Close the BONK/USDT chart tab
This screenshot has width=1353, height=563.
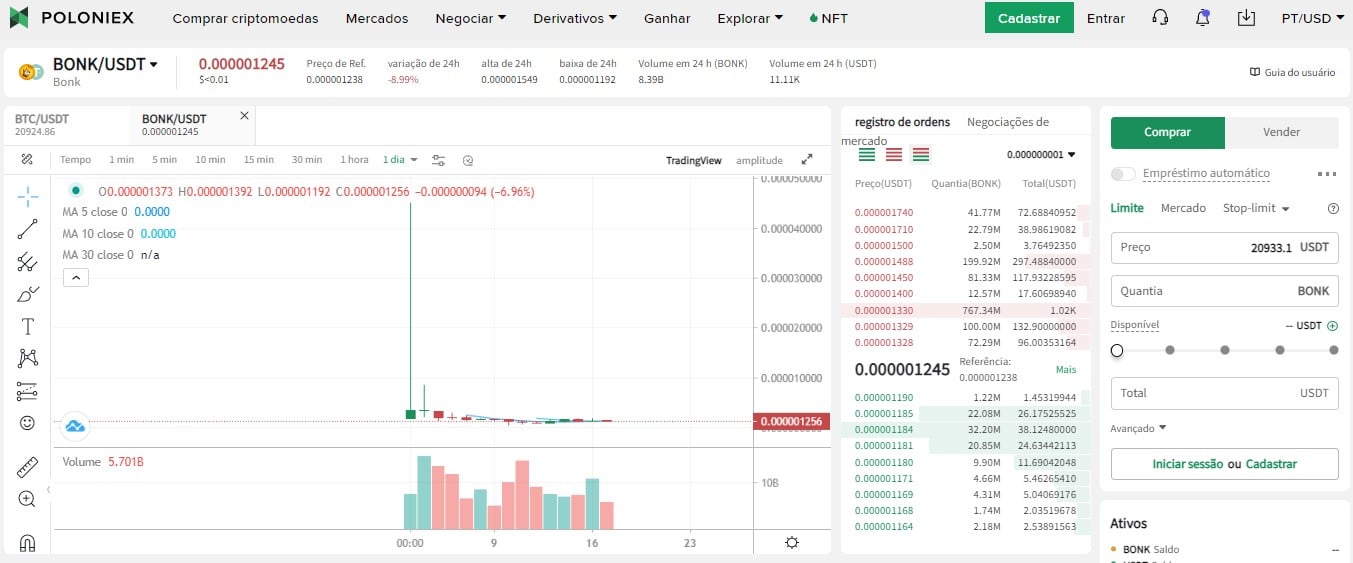tap(244, 116)
